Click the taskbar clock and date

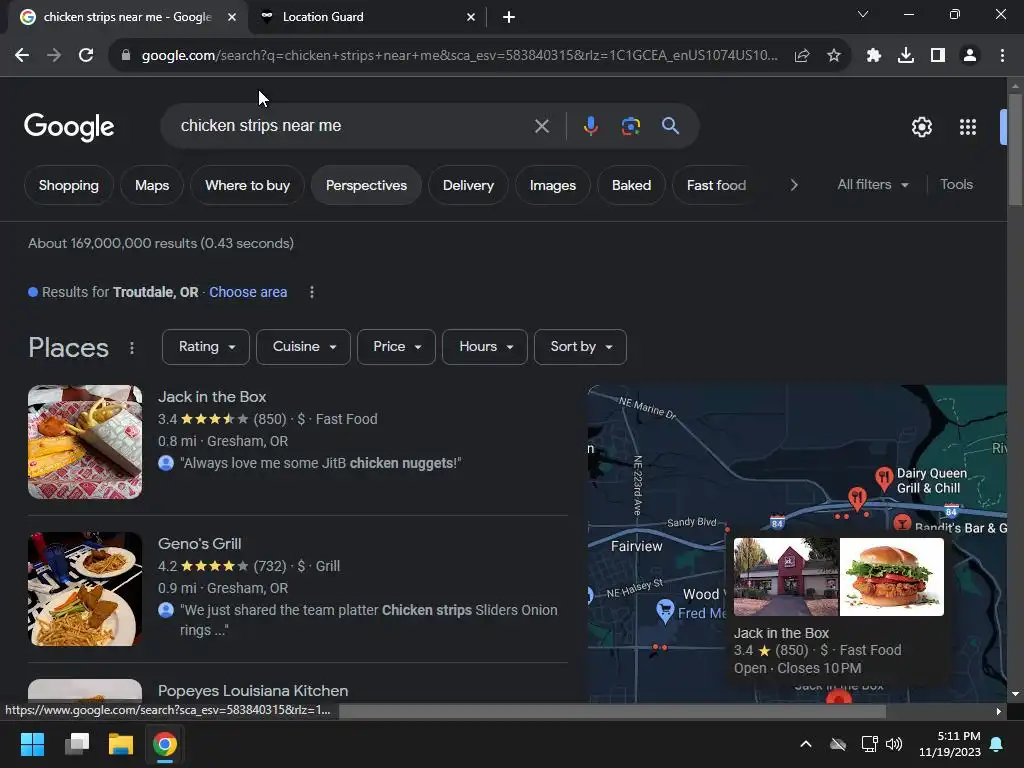(950, 744)
